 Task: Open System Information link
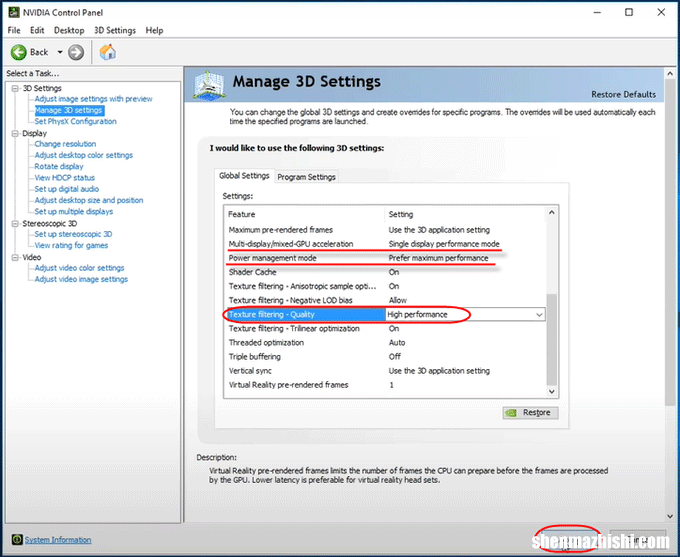pos(58,540)
